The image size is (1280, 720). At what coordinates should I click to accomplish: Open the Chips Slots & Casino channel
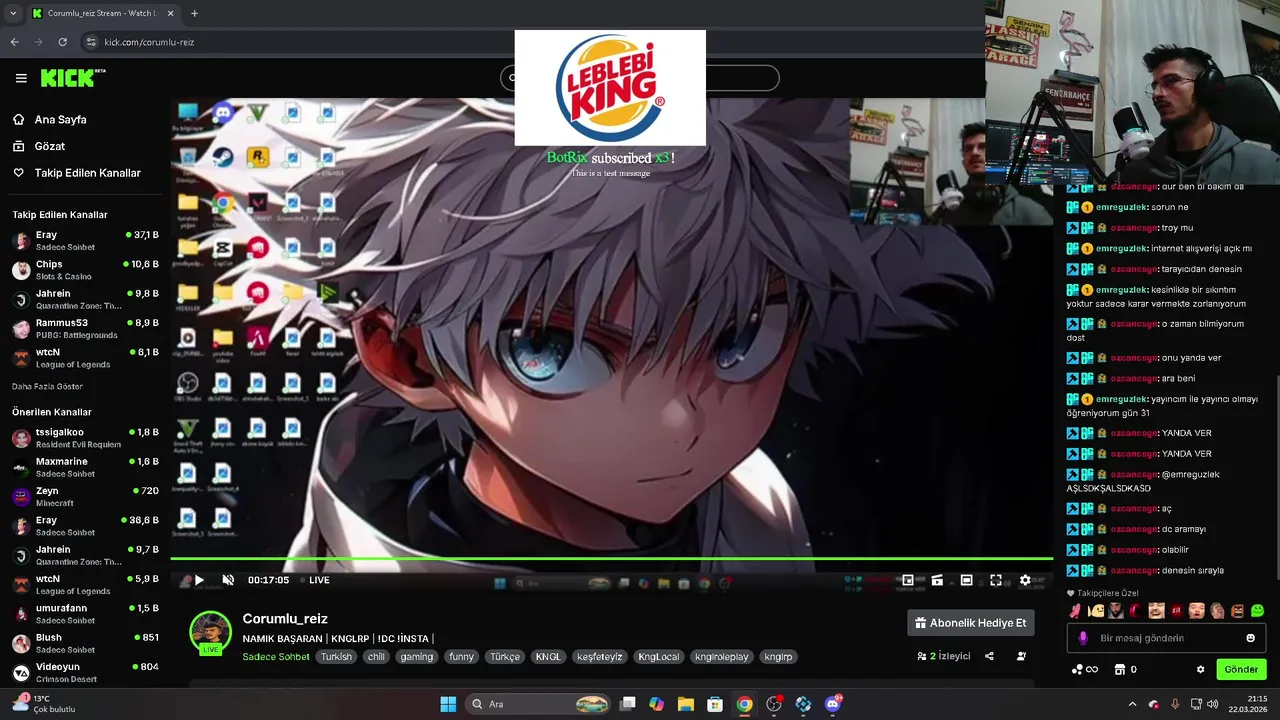click(x=85, y=270)
